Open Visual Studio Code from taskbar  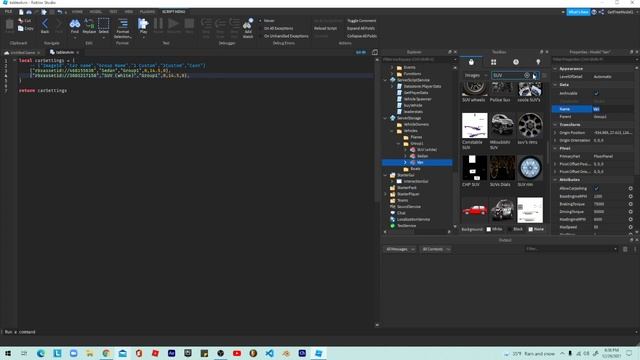269,353
